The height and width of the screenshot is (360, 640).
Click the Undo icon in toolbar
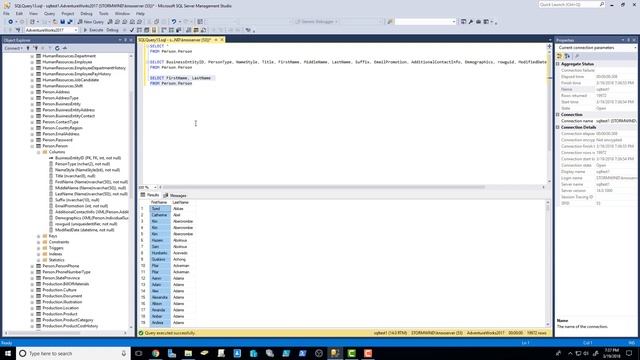pyautogui.click(x=174, y=22)
